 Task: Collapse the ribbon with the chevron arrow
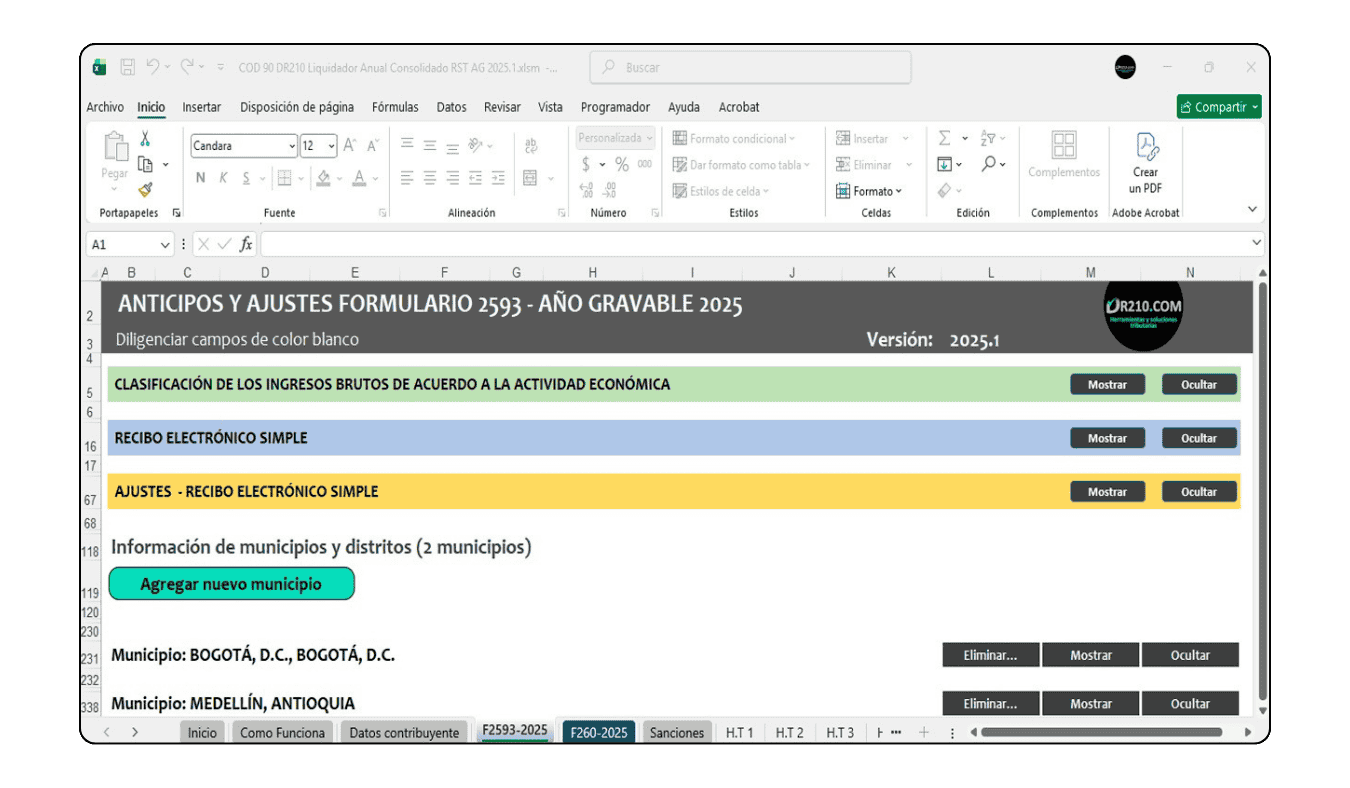(x=1252, y=209)
